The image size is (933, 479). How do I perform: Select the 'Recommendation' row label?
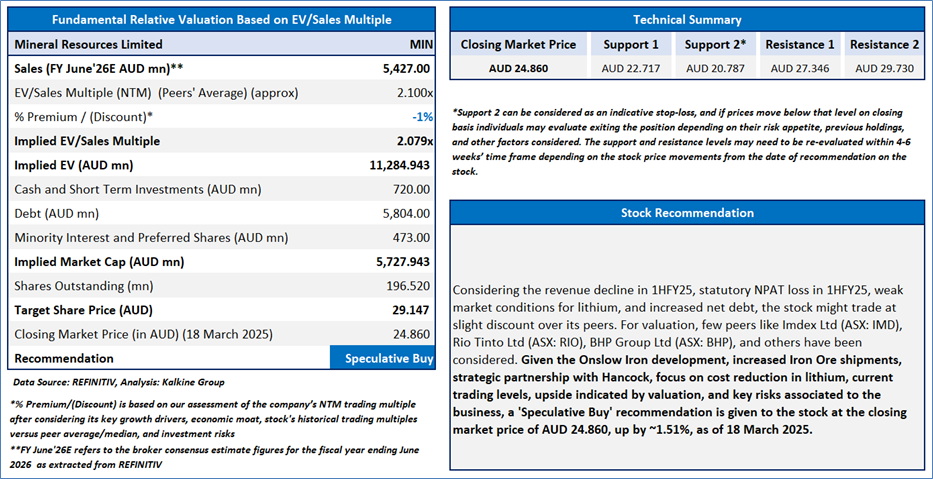tap(64, 359)
